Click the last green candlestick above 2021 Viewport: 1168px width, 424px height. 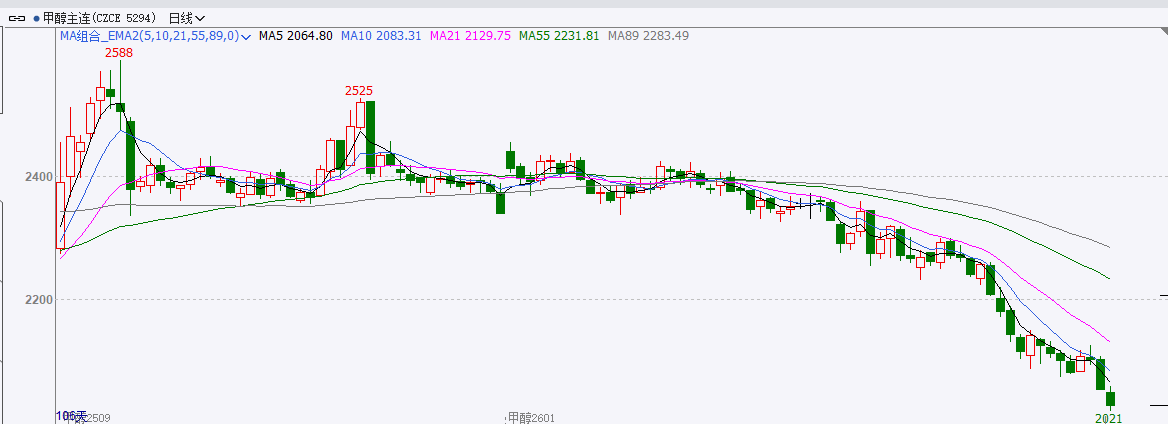coord(1110,399)
